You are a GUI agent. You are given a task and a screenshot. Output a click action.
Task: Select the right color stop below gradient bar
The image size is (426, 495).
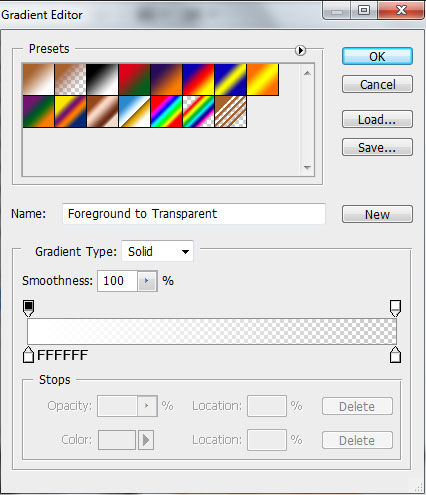(x=395, y=354)
